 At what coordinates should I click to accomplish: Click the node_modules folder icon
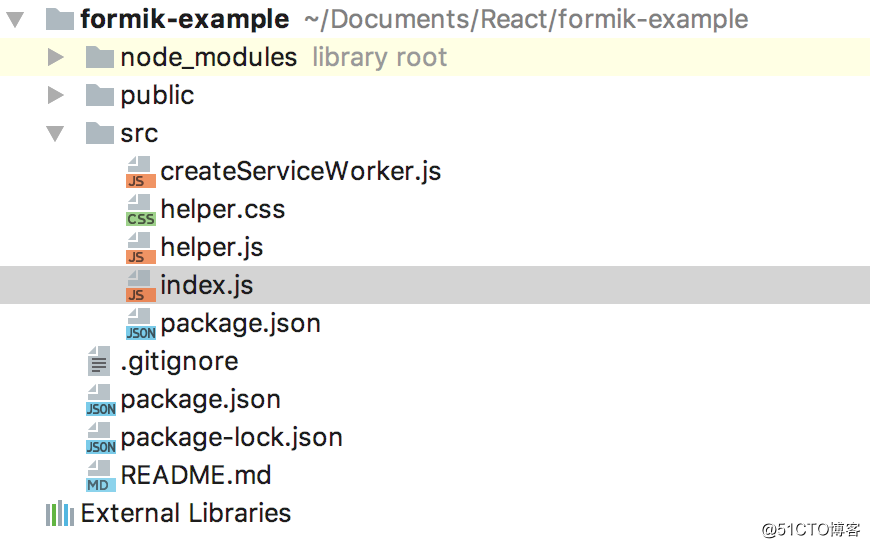pos(100,57)
